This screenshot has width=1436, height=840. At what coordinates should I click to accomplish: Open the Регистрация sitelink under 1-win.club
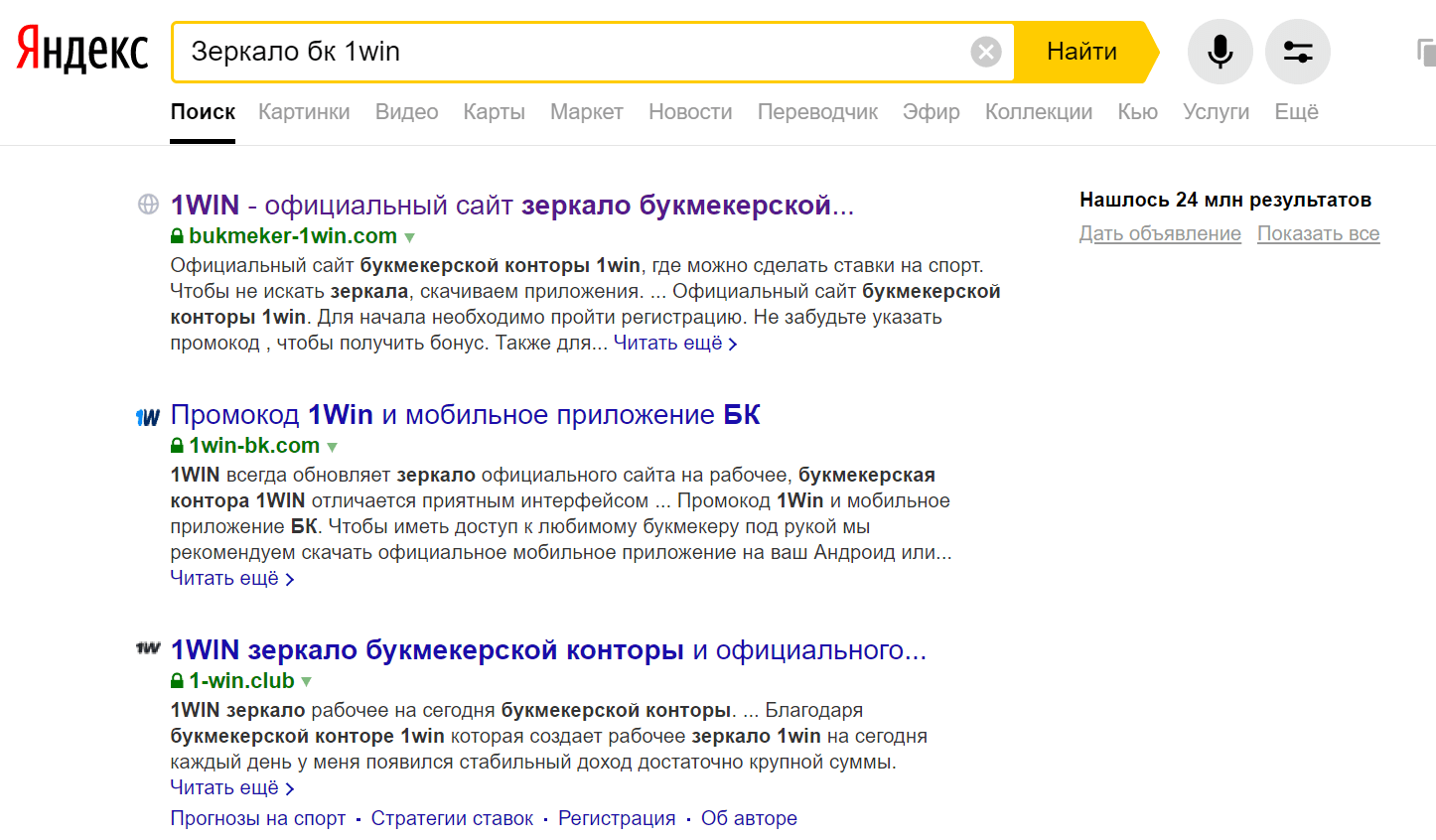coord(617,817)
